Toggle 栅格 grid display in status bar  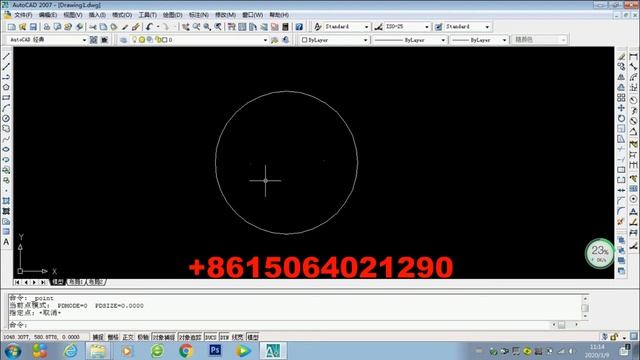113,337
